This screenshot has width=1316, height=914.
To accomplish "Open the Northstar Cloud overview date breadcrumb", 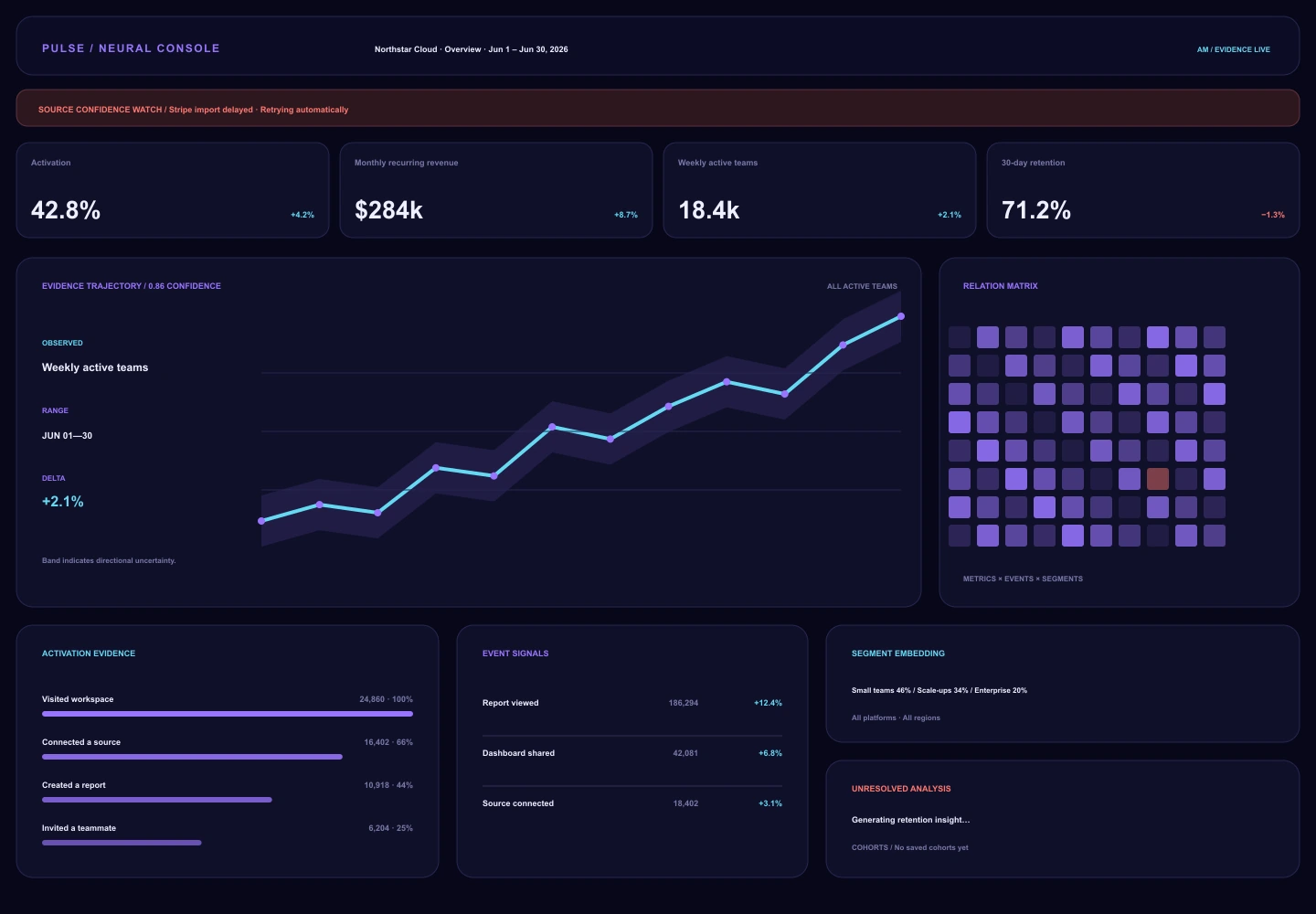I will coord(471,49).
